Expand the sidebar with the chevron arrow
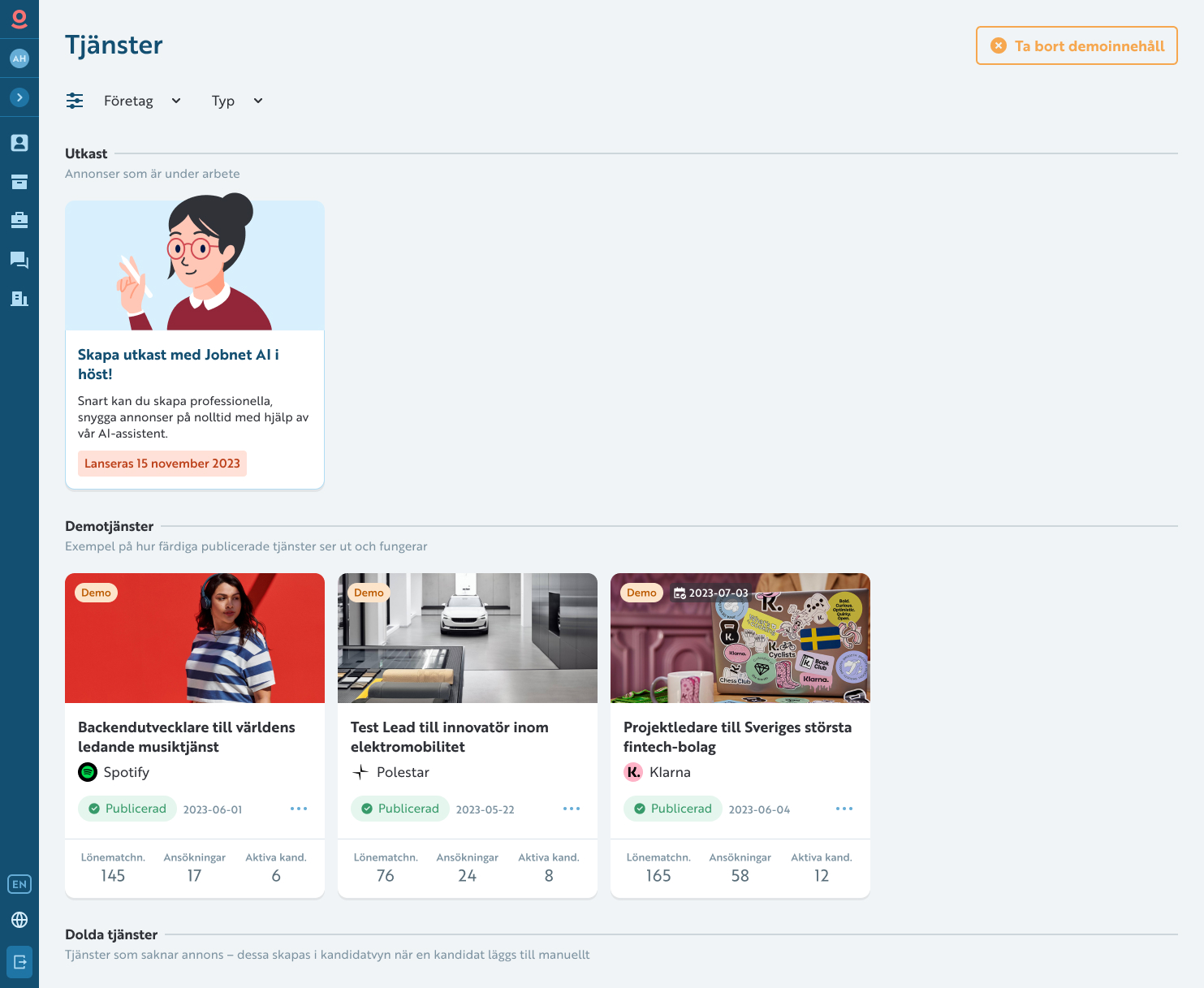Screen dimensions: 1204x988 click(19, 97)
